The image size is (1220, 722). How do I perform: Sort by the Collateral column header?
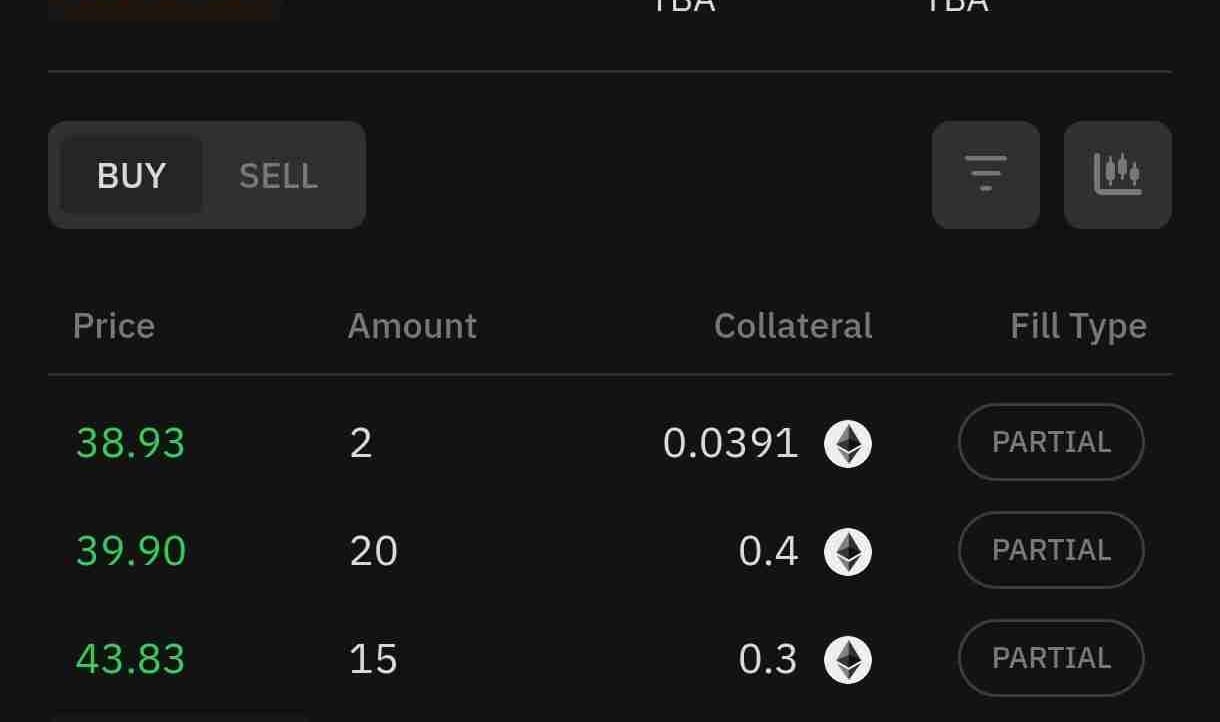[x=793, y=326]
